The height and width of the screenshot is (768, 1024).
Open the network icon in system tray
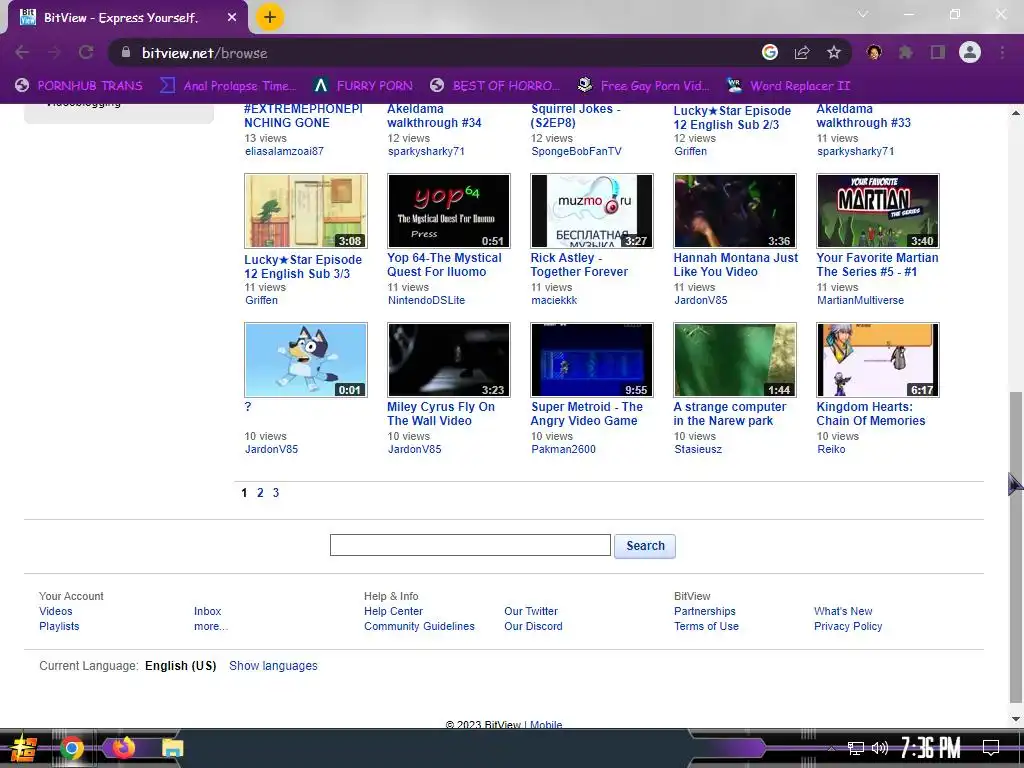(856, 748)
